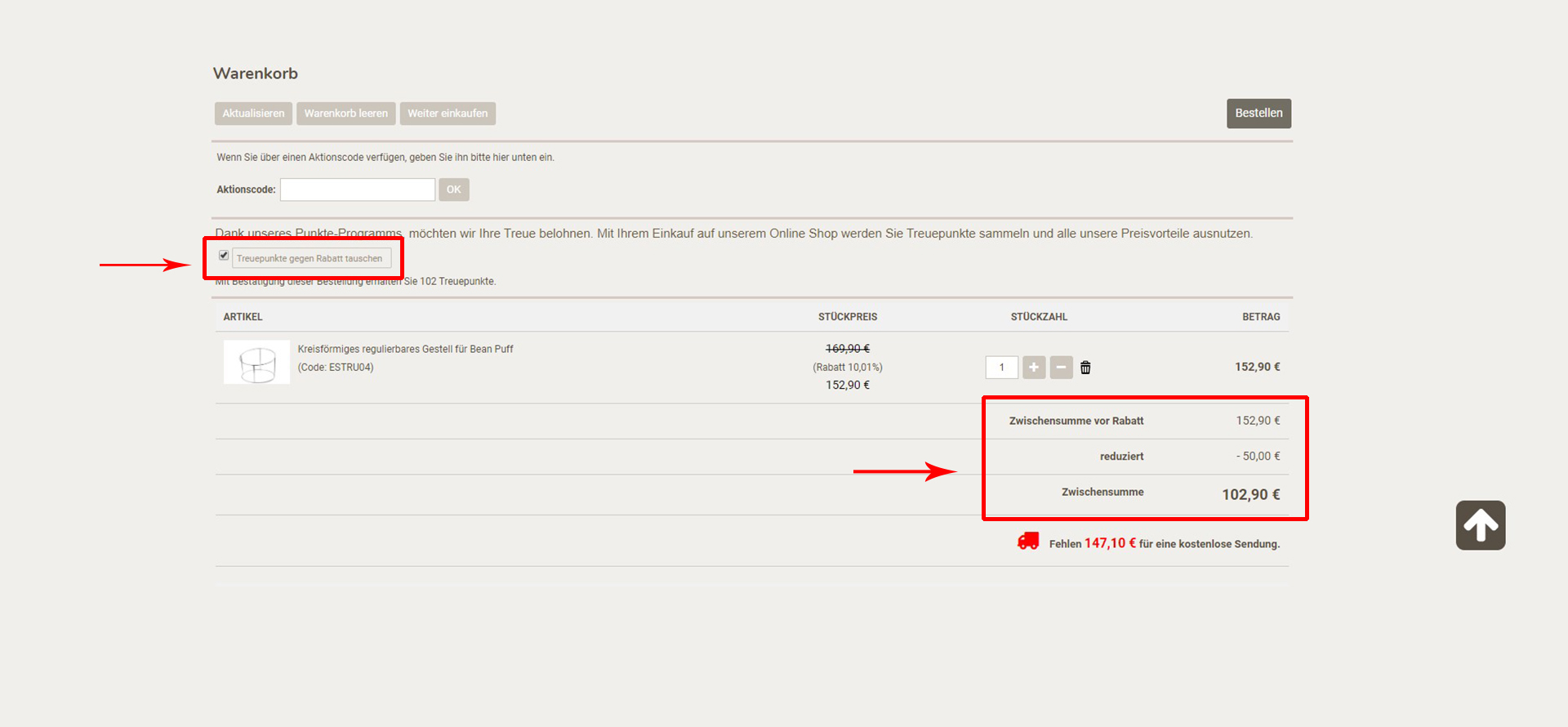Viewport: 1568px width, 727px height.
Task: Increase quantity with the plus button
Action: pos(1034,368)
